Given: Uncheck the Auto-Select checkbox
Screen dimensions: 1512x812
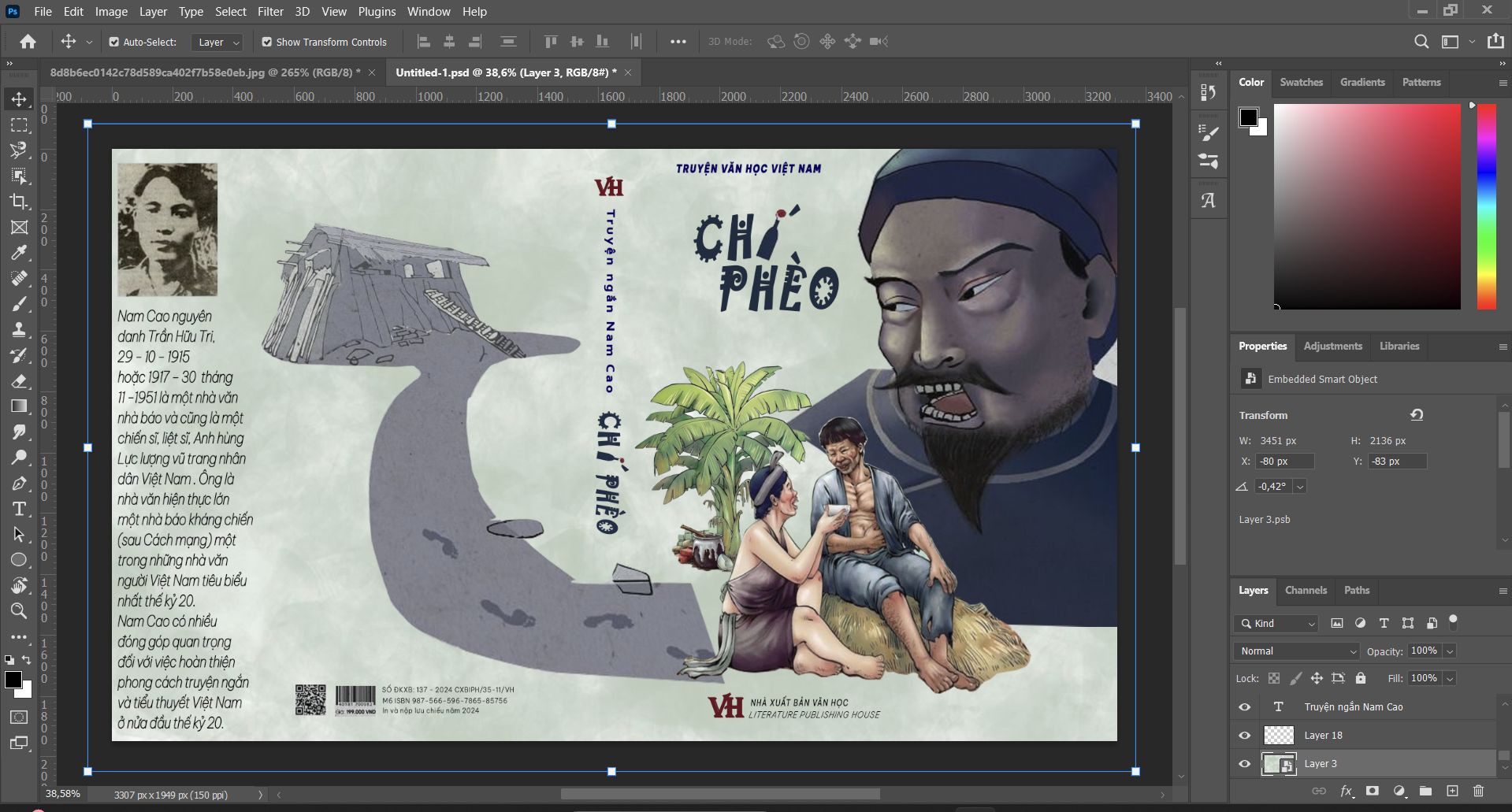Looking at the screenshot, I should point(113,42).
